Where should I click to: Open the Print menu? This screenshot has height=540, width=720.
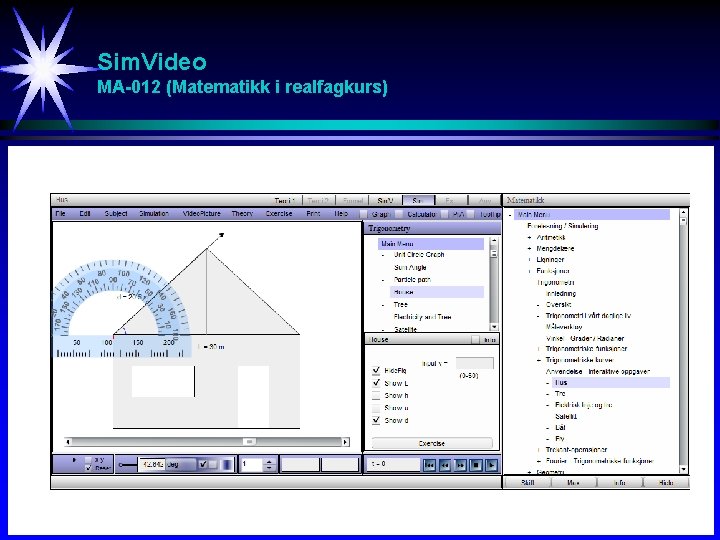coord(313,214)
